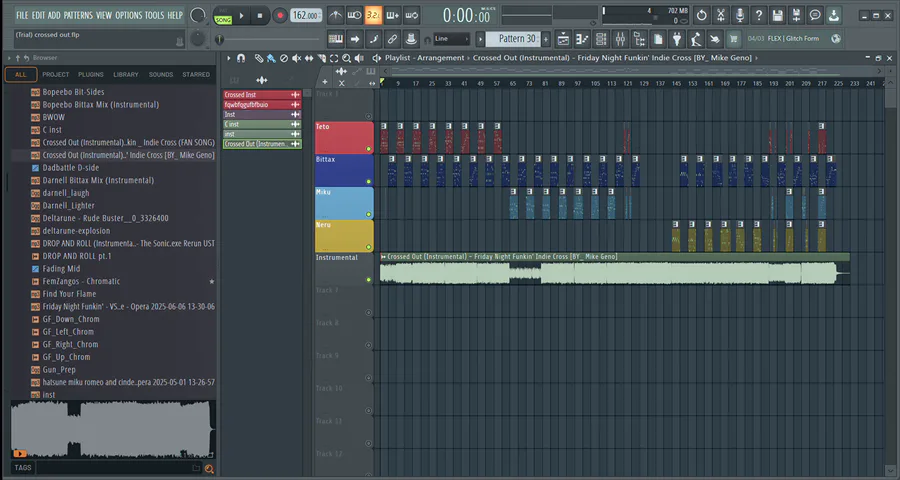Select the playback speaker tool in playlist
The width and height of the screenshot is (900, 480).
tap(359, 58)
